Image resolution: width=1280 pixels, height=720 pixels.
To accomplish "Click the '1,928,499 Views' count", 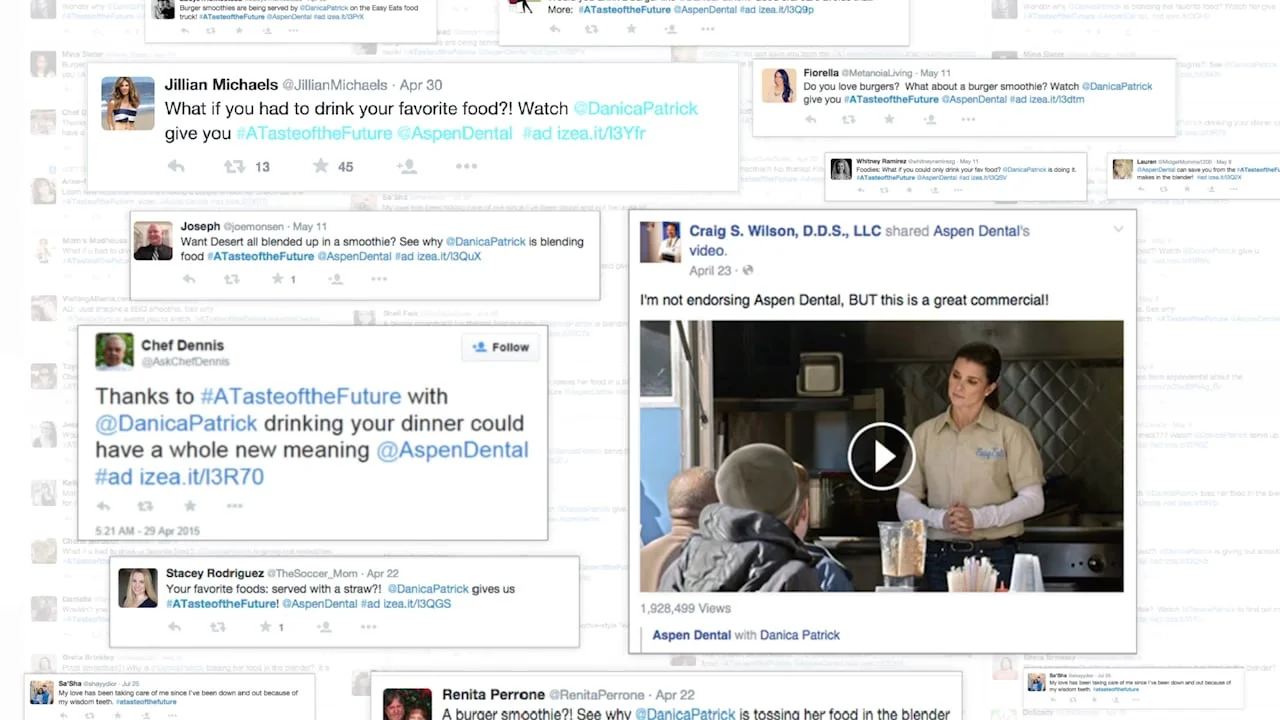I will 685,608.
